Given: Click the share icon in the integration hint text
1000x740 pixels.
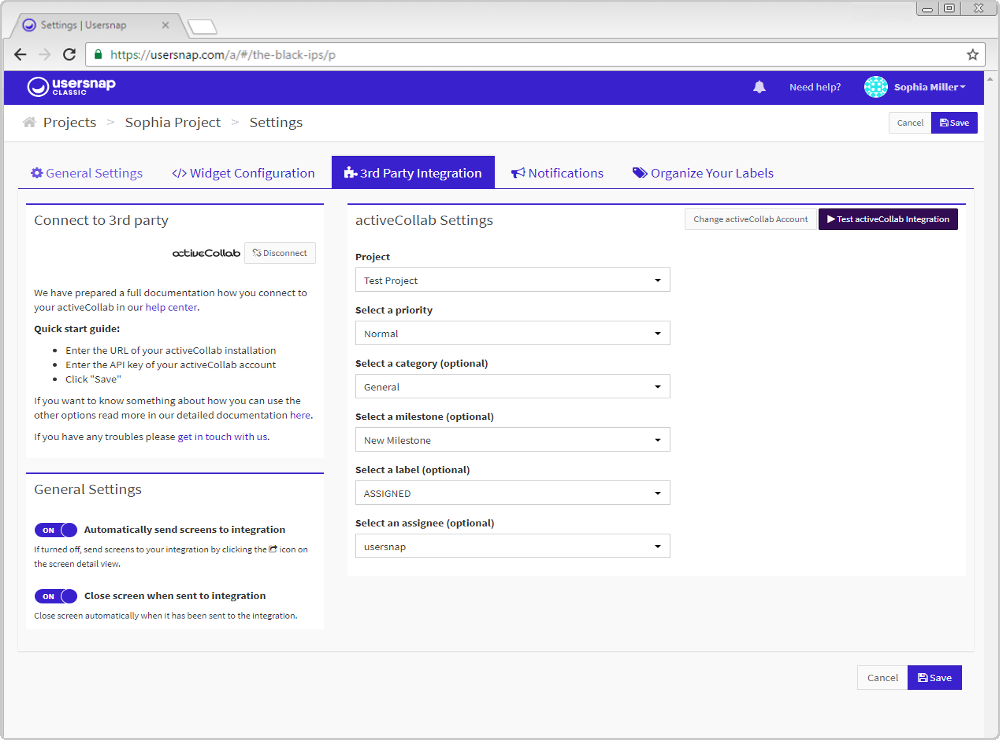Looking at the screenshot, I should (x=273, y=549).
